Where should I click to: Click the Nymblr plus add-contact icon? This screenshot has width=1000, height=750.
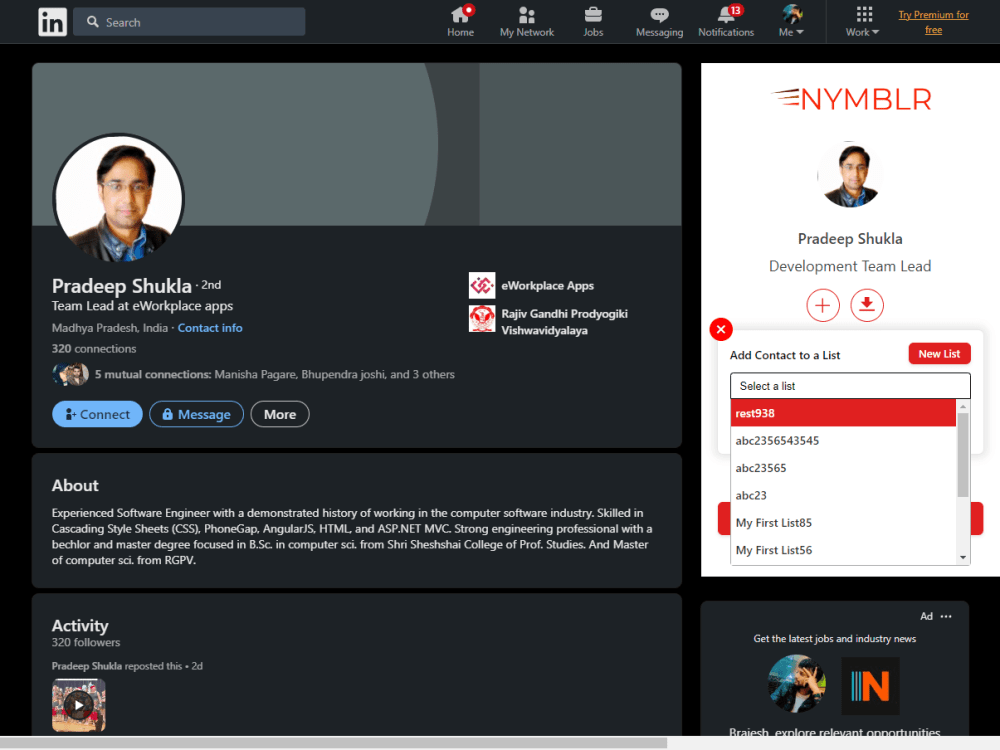click(823, 305)
